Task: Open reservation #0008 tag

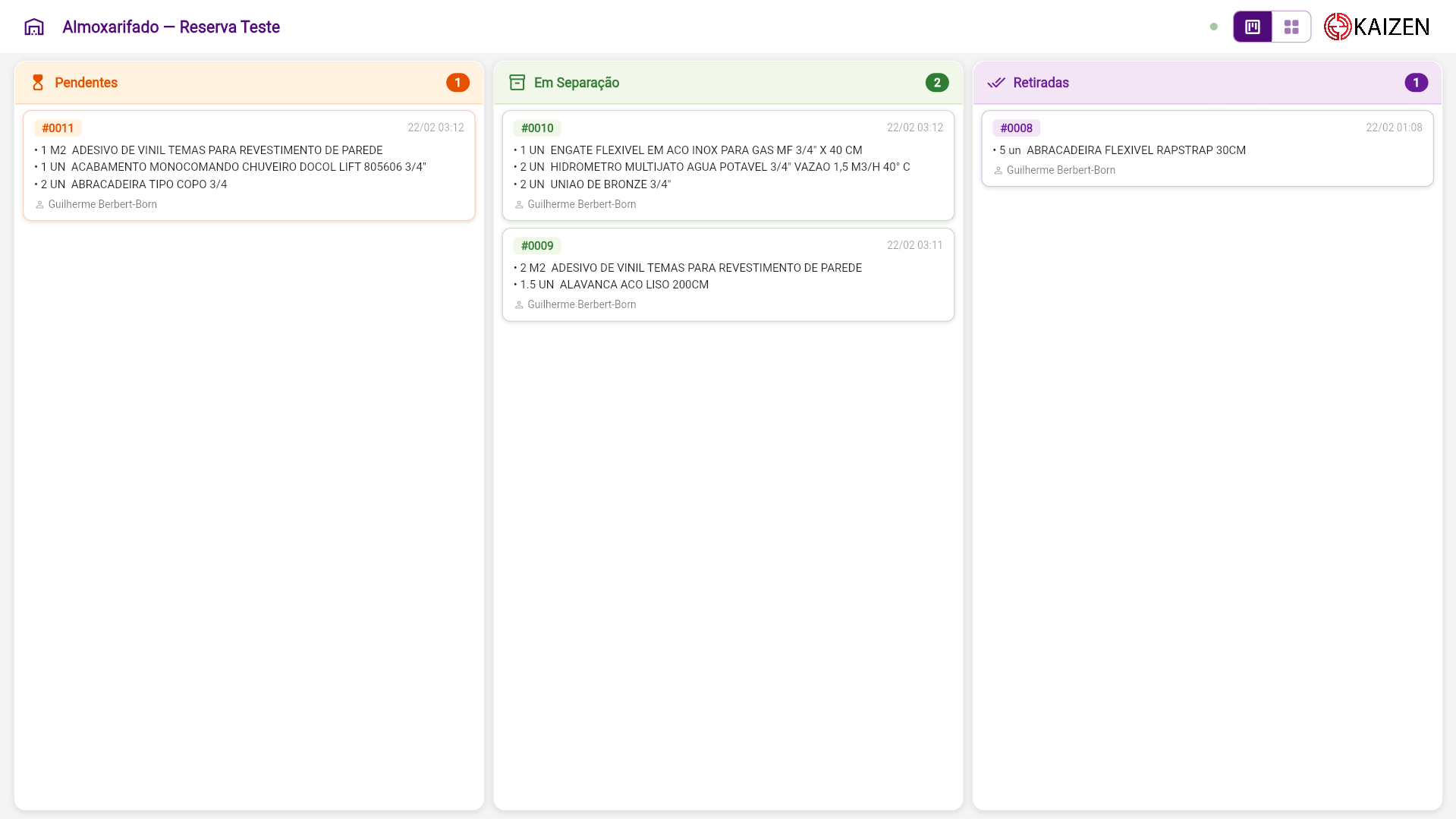Action: tap(1016, 128)
